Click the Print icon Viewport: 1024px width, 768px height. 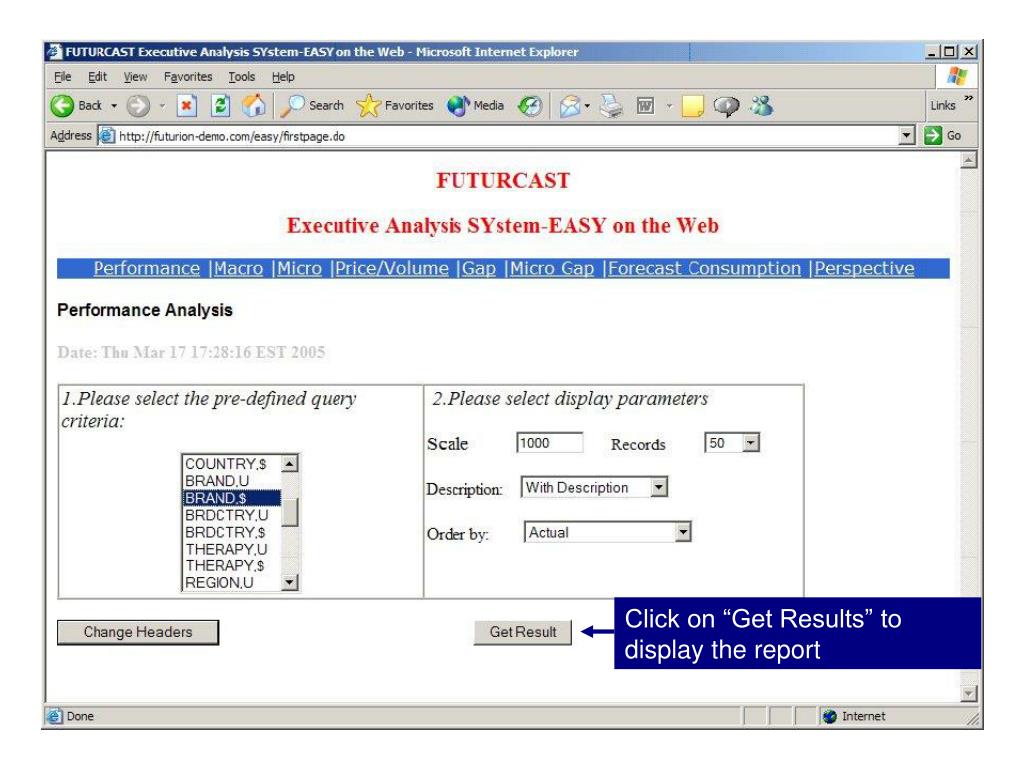pos(612,106)
